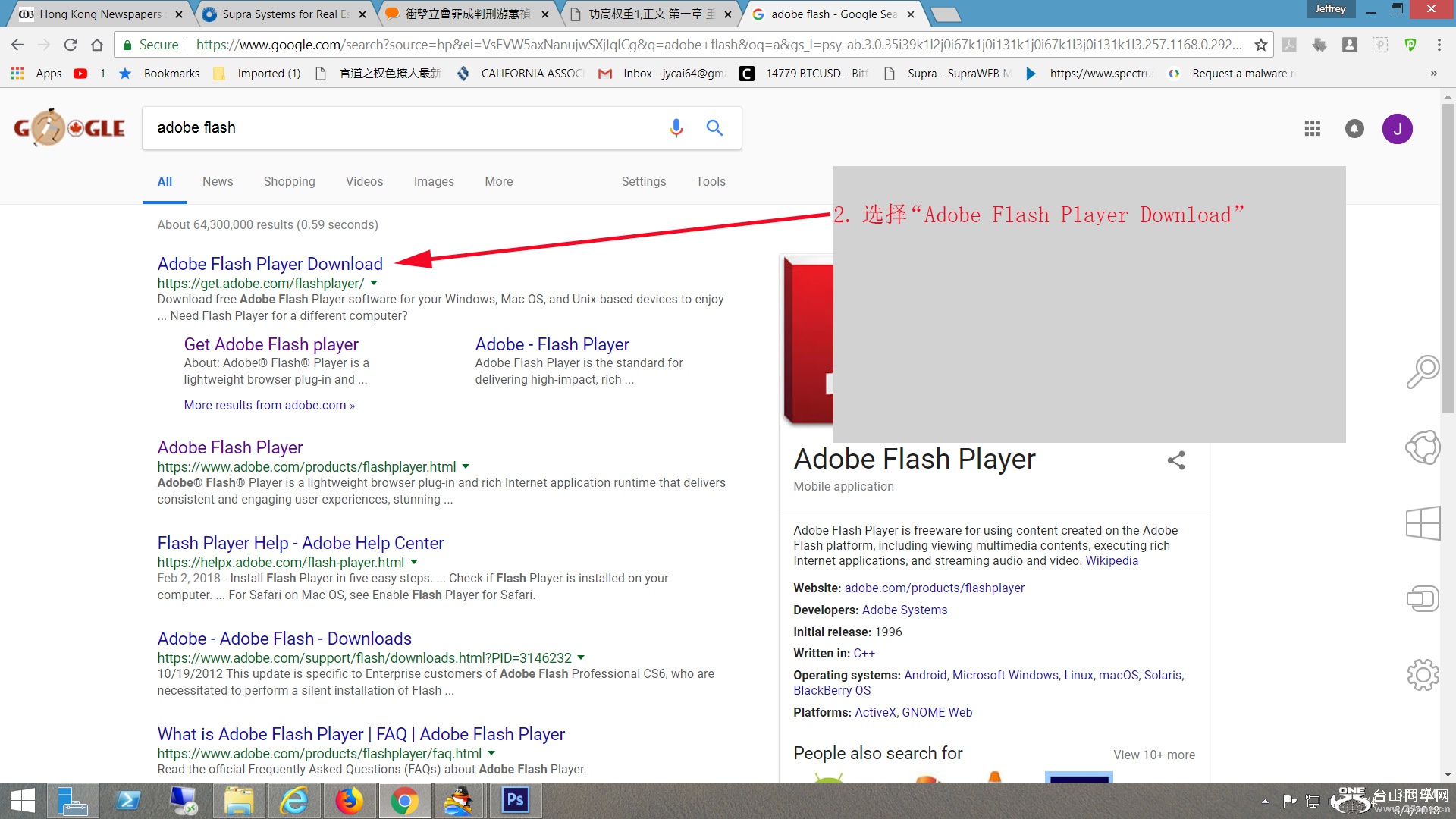
Task: Open the Adobe Flash Player Download result
Action: (270, 264)
